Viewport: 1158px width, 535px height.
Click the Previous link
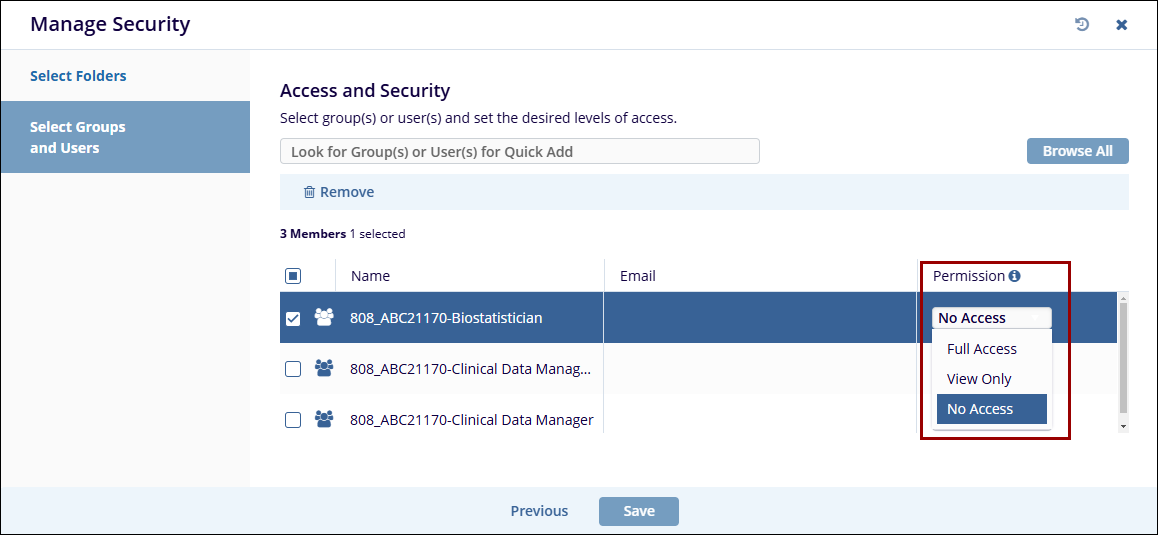[539, 511]
